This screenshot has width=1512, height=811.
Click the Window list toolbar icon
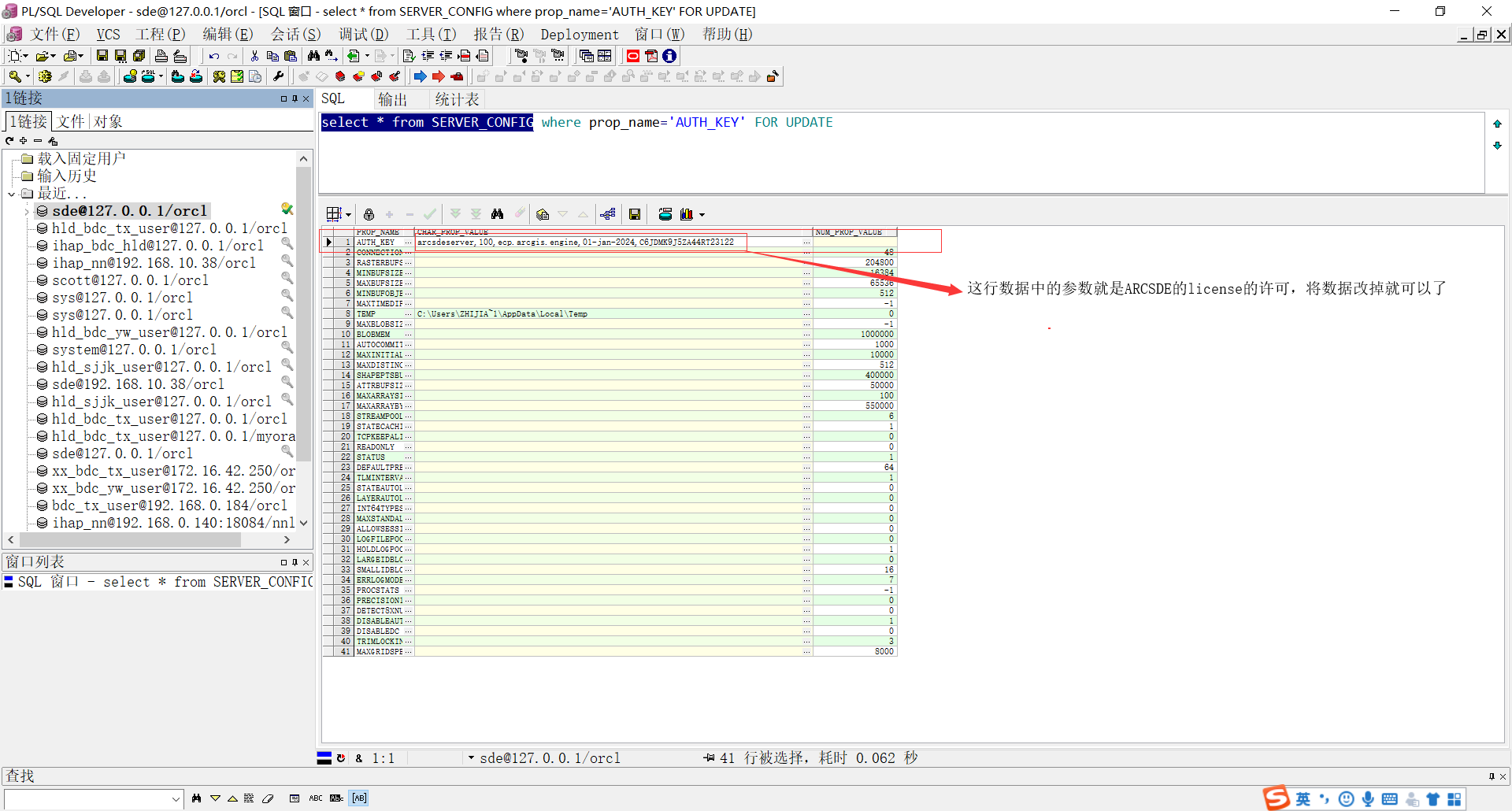click(x=587, y=56)
